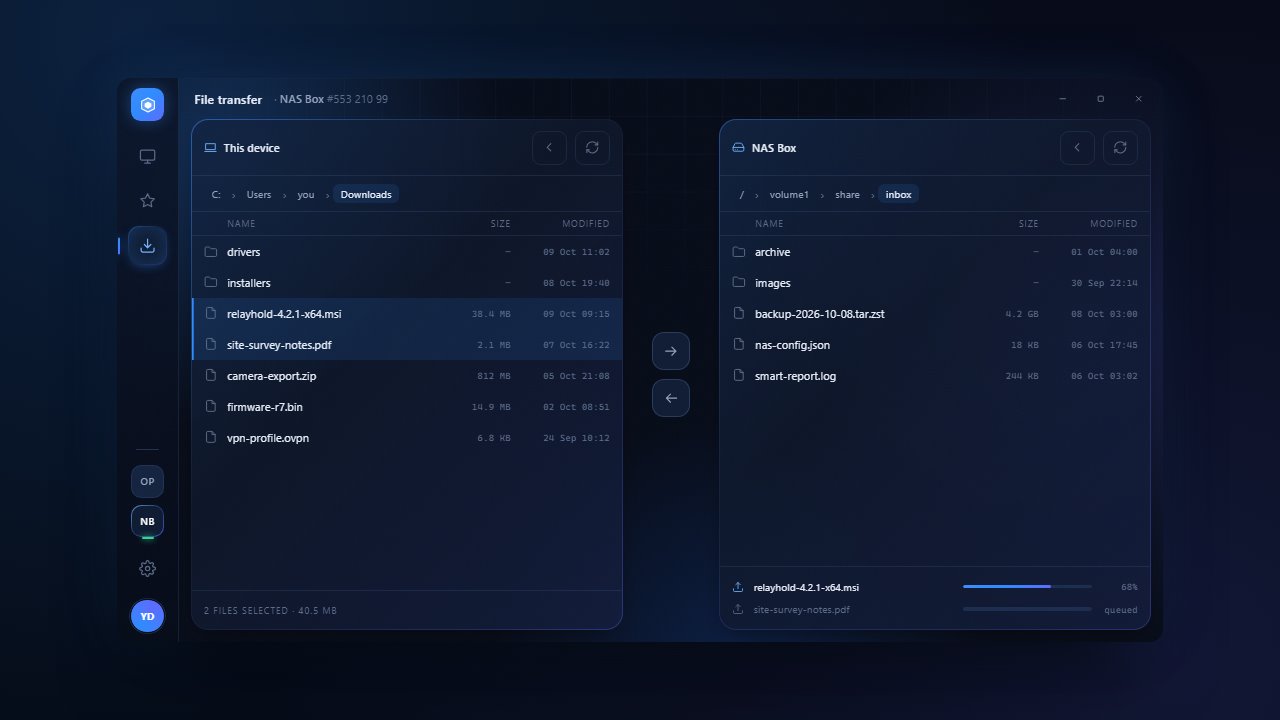Open the favorites star in the sidebar
This screenshot has width=1280, height=720.
[147, 201]
